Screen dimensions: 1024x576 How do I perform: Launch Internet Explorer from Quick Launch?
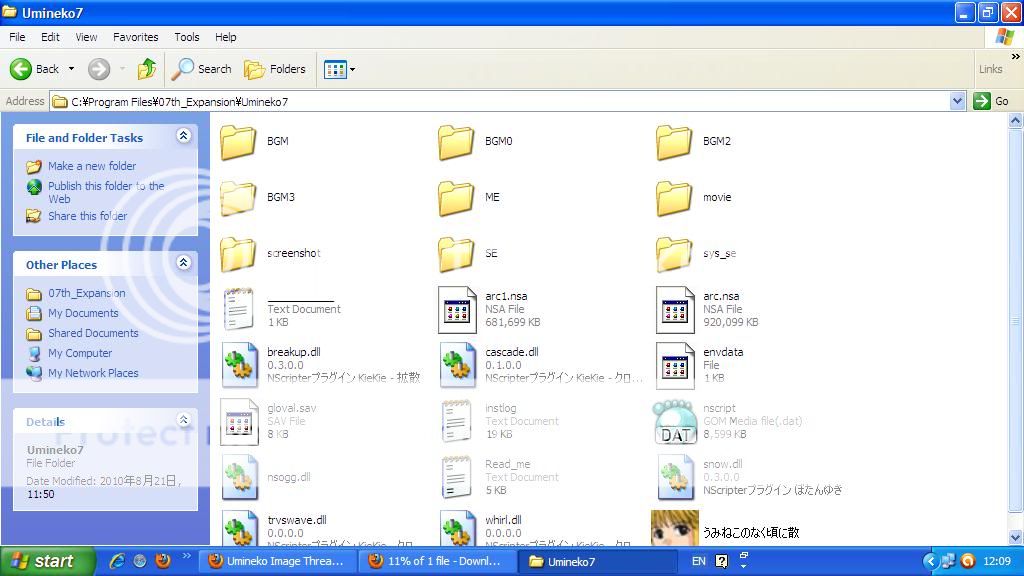point(117,561)
